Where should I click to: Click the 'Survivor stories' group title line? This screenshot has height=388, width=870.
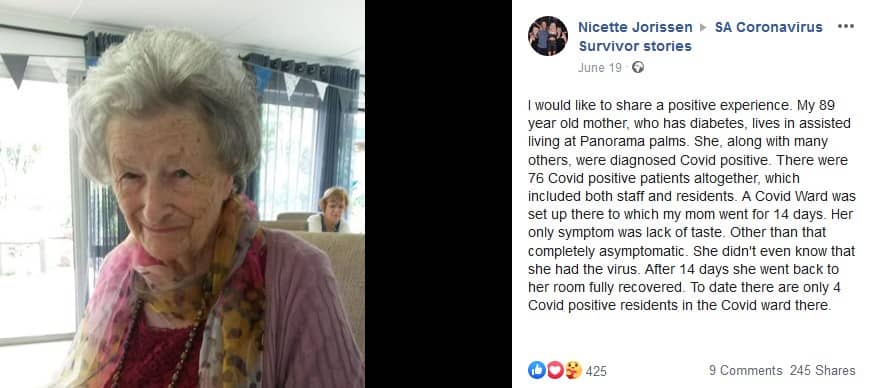coord(635,46)
